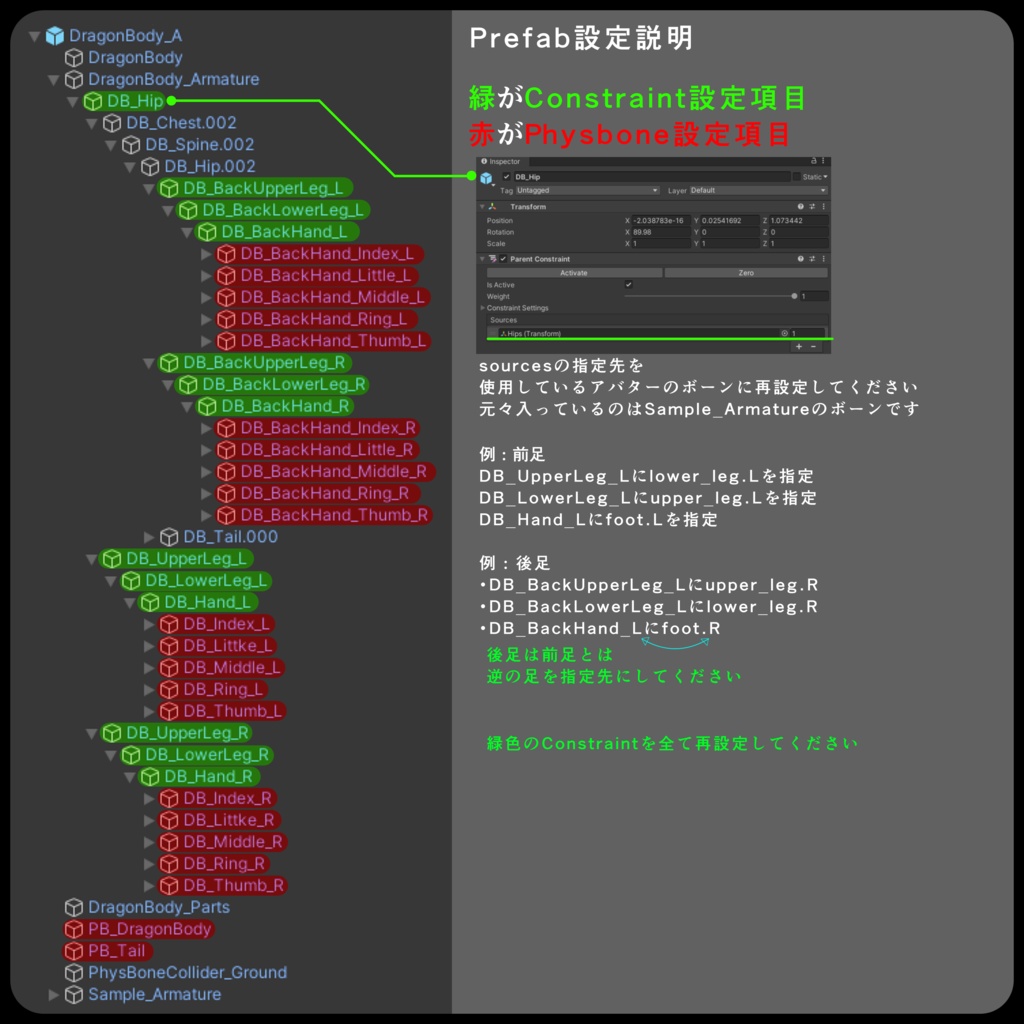1024x1024 pixels.
Task: Toggle the DB_Hip active checkbox in Inspector
Action: 506,176
